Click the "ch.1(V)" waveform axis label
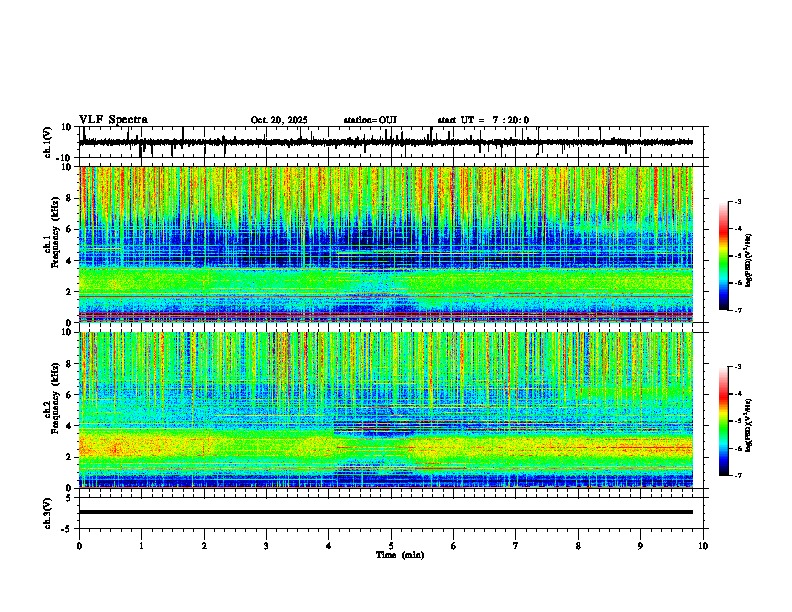 (48, 142)
